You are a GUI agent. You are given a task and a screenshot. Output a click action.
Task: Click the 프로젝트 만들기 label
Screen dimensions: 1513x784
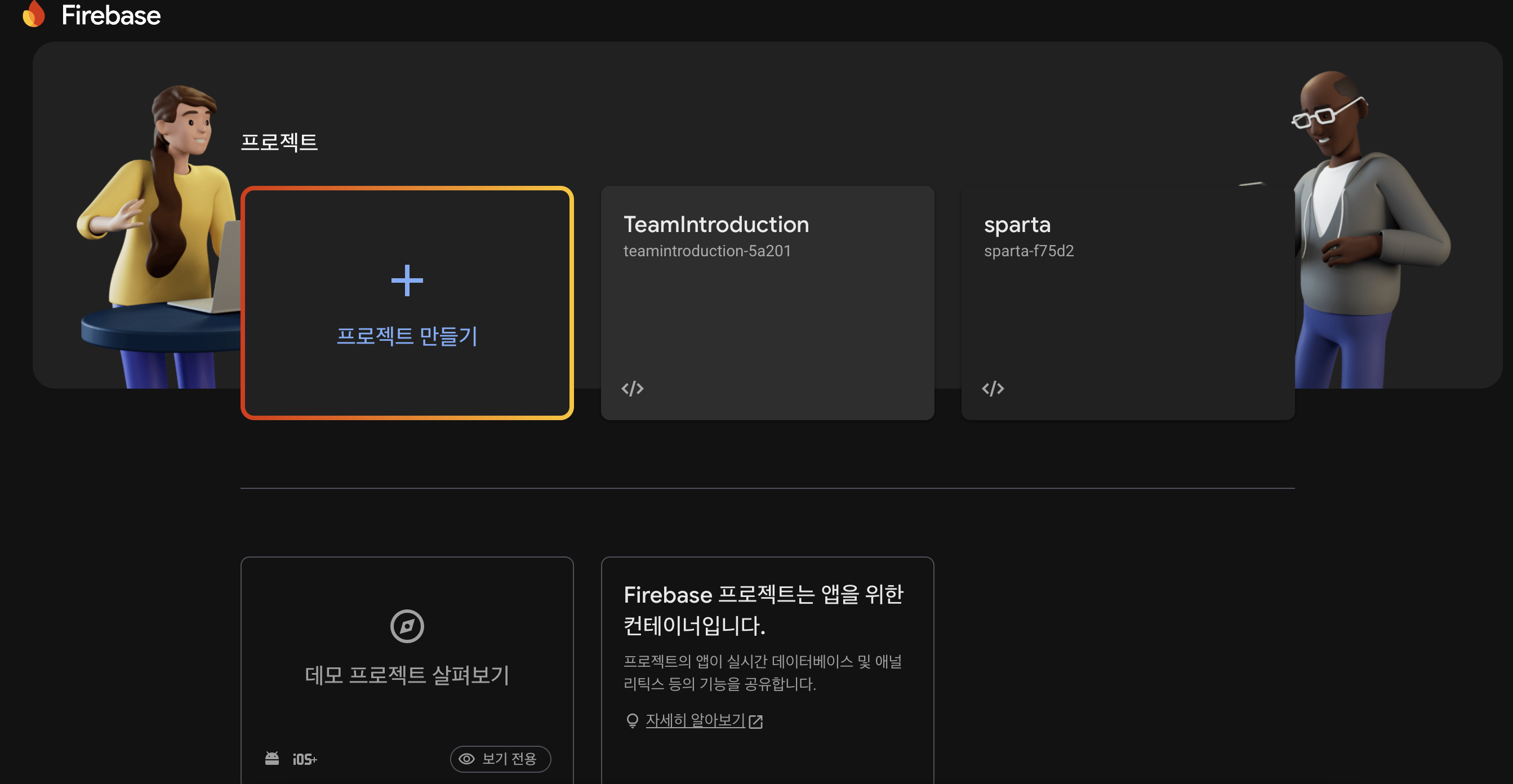407,336
